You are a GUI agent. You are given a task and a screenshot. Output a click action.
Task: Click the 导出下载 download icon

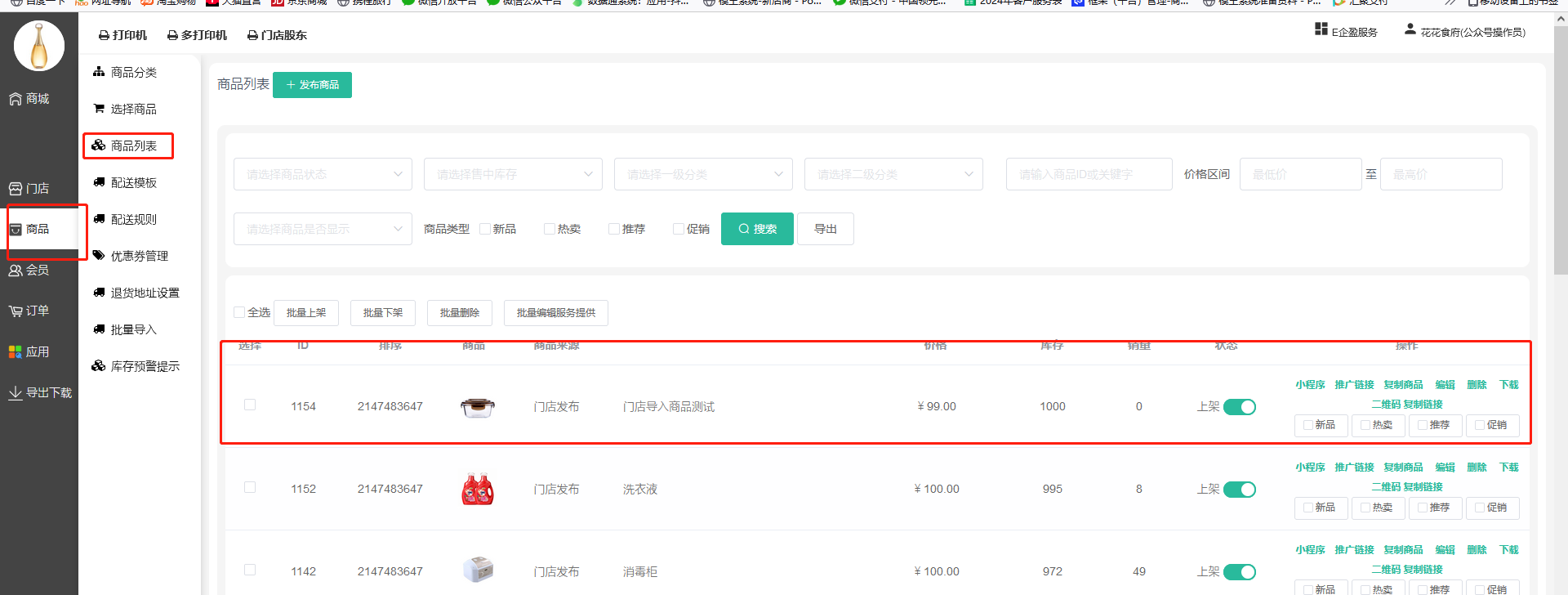[x=16, y=393]
